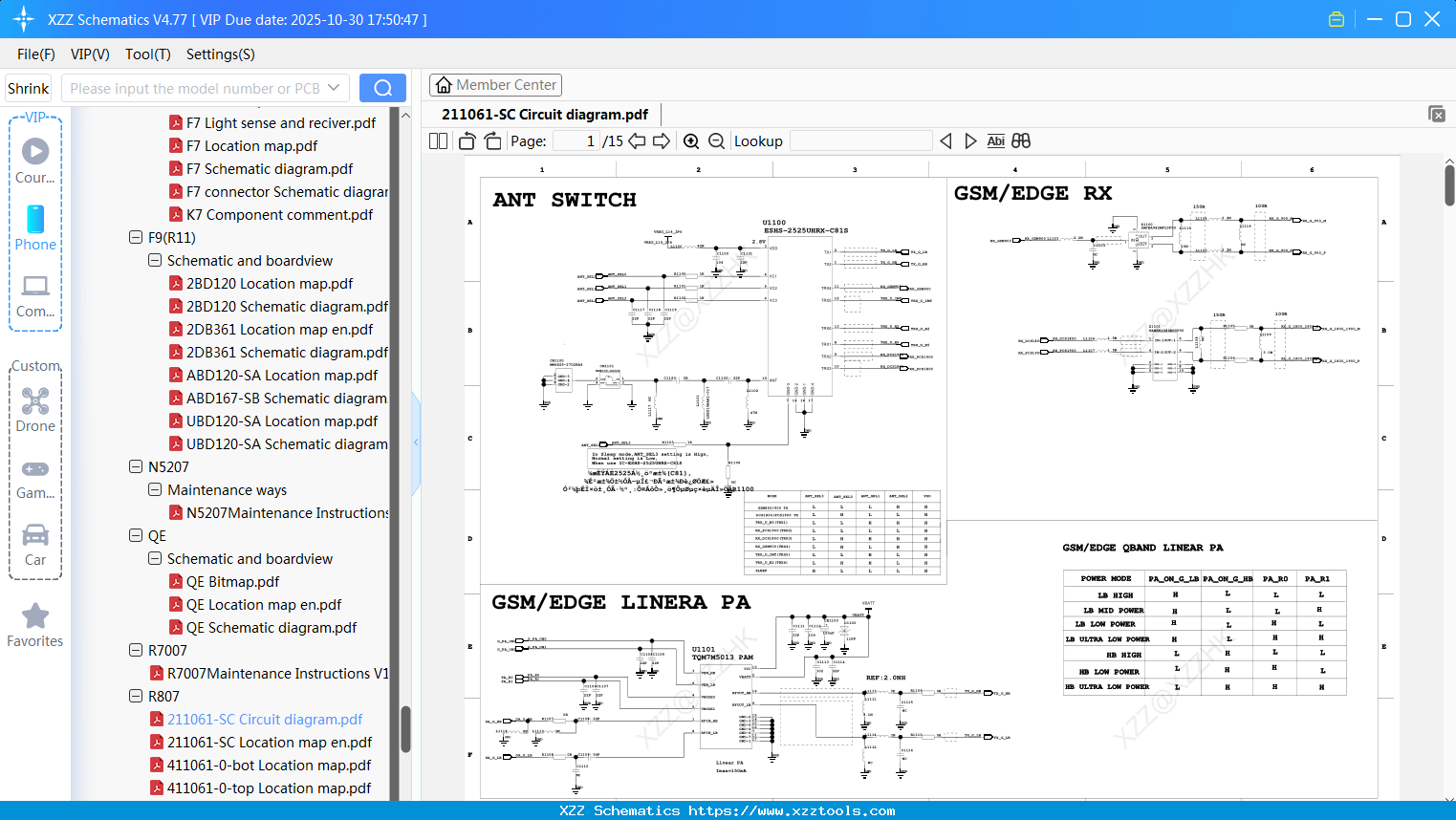Rotate the page counterclockwise
The width and height of the screenshot is (1456, 820).
coord(467,141)
